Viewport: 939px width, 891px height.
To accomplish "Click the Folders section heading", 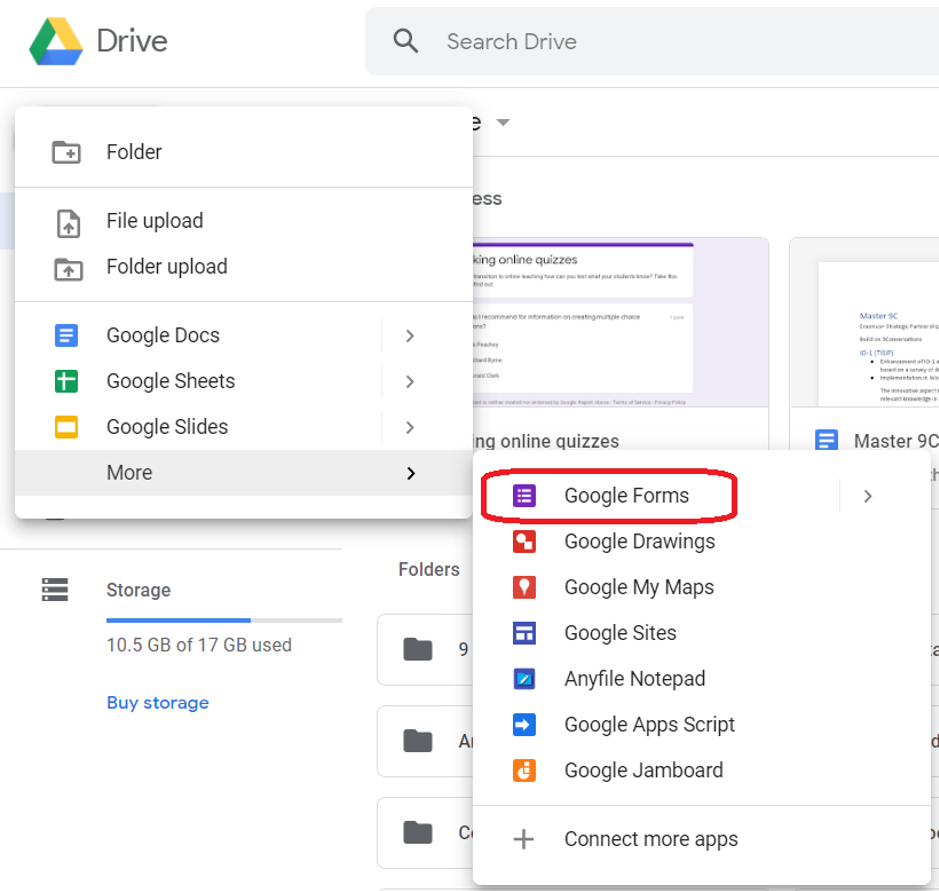I will click(x=429, y=569).
